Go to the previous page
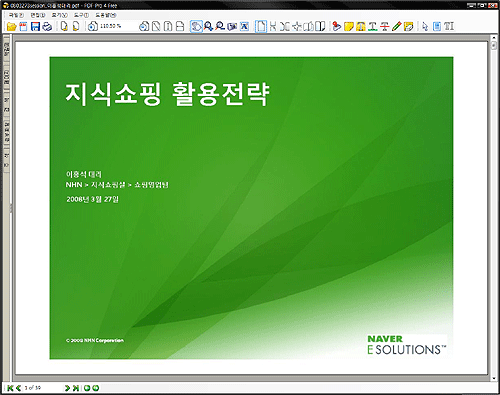The image size is (500, 395). 18,388
